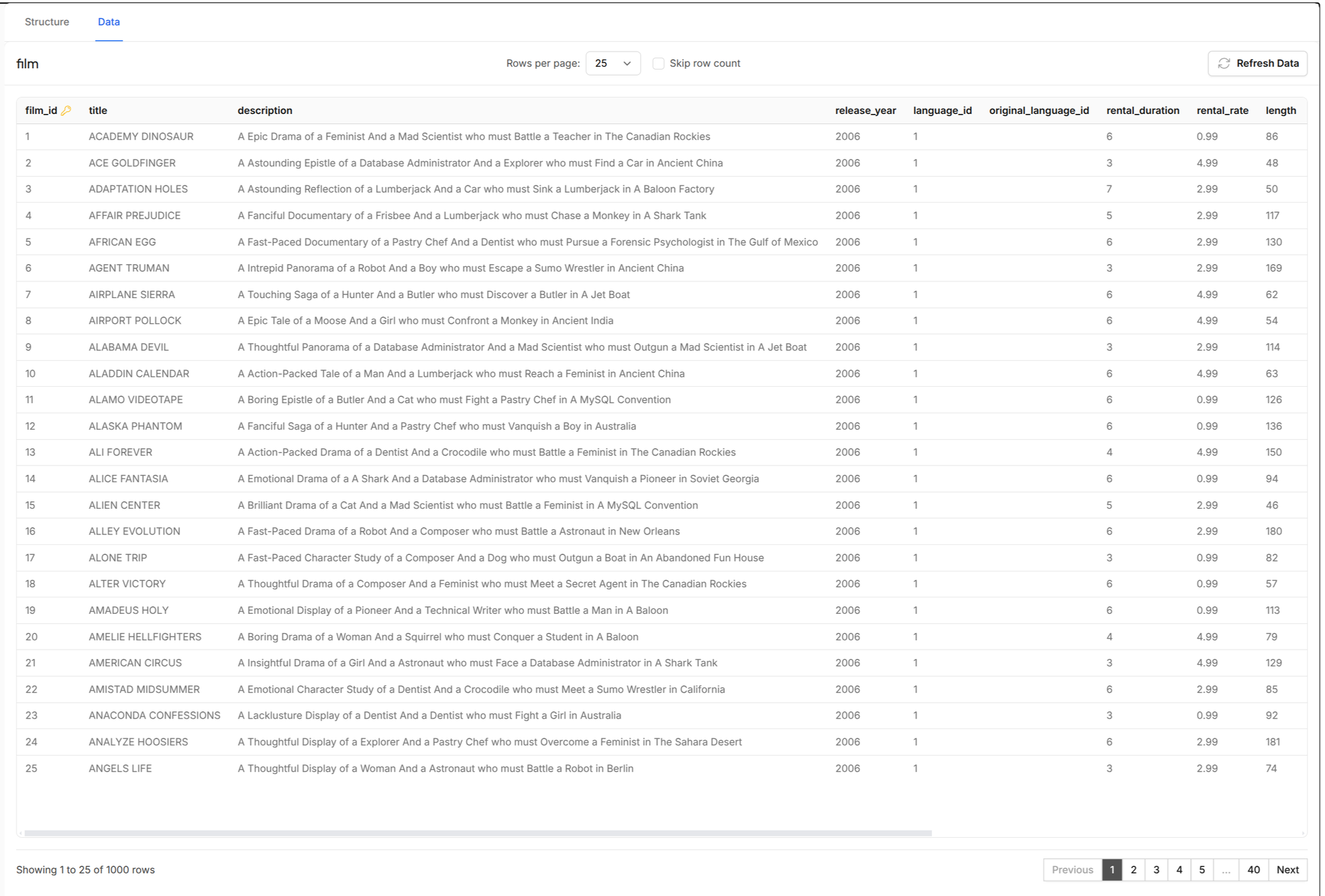Open page 5 of the film table

1202,870
